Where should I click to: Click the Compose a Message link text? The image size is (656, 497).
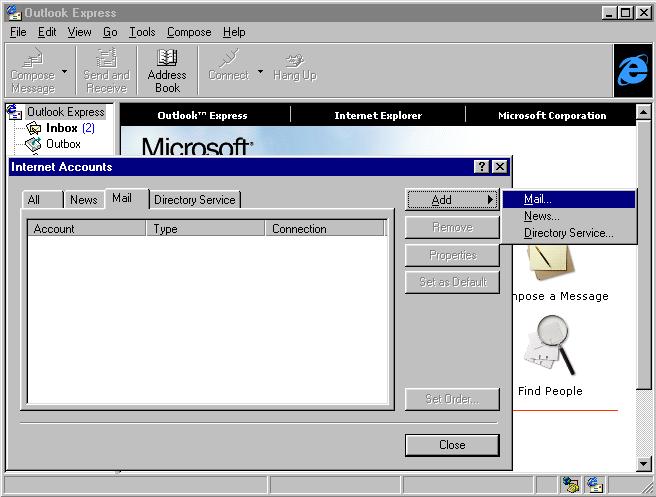pos(561,296)
